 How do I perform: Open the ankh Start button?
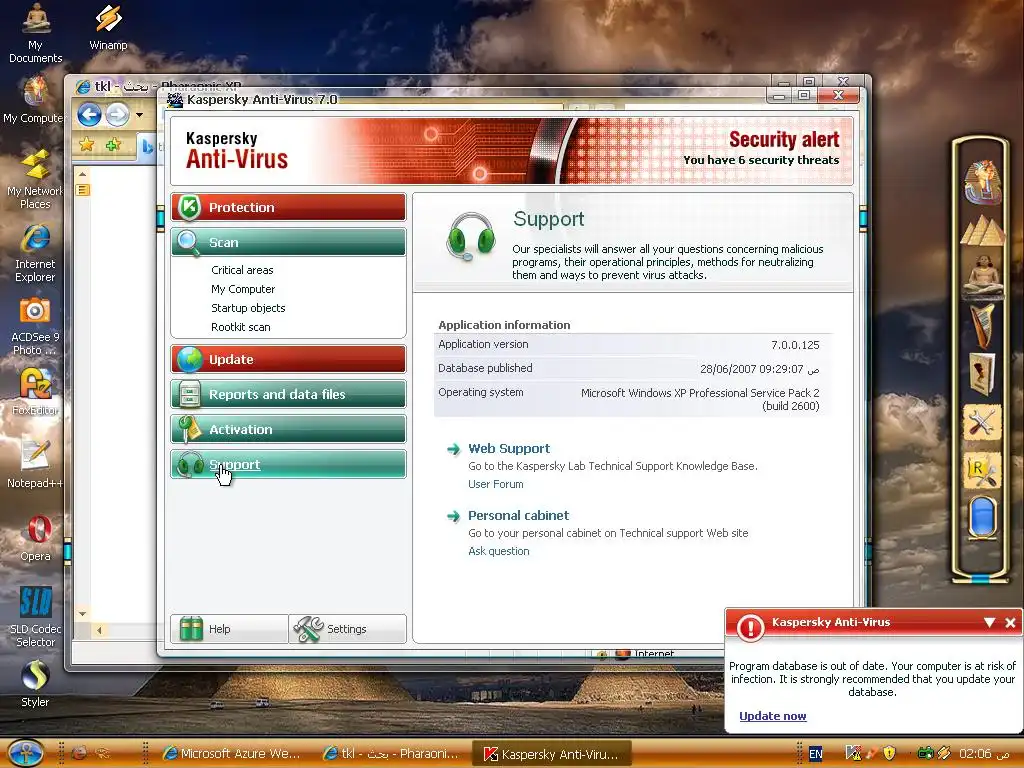pyautogui.click(x=24, y=753)
